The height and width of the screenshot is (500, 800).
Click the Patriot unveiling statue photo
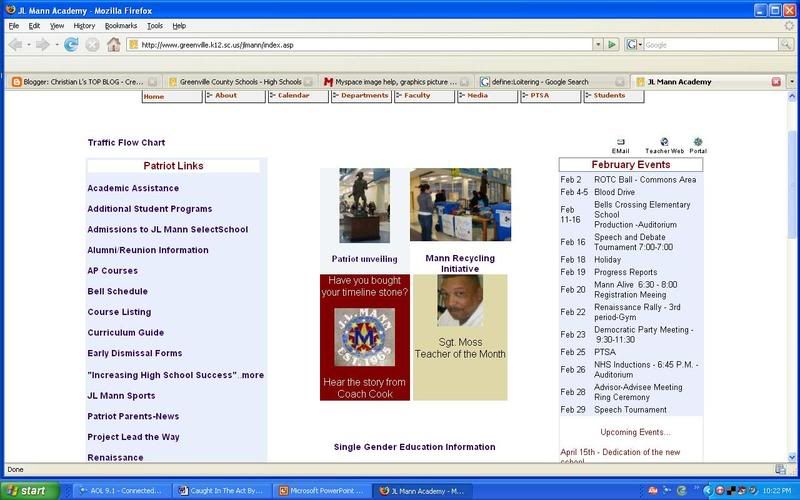click(364, 205)
